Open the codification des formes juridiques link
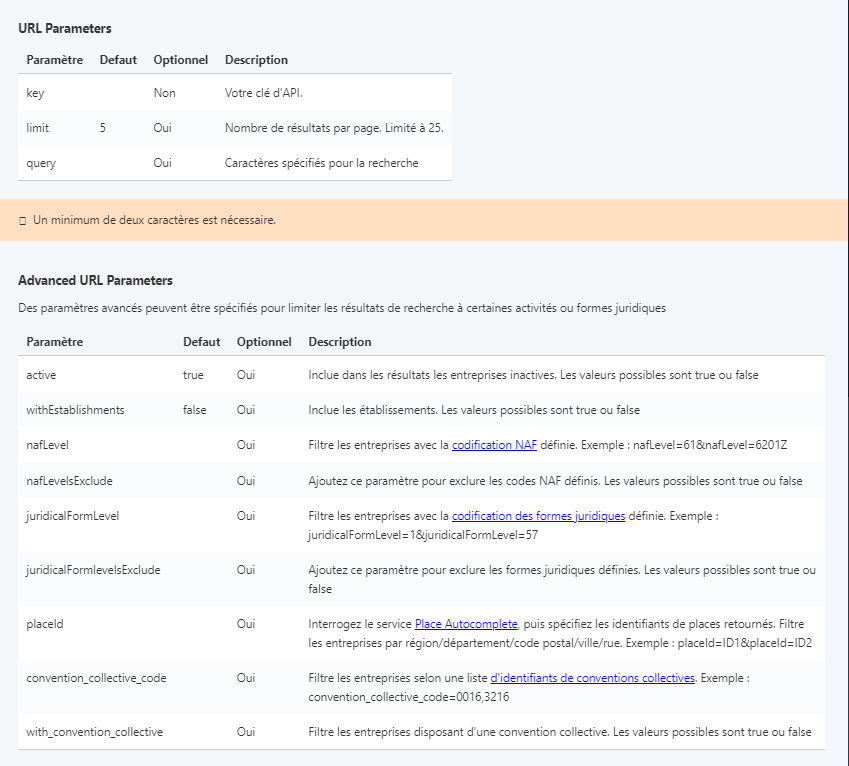 point(538,516)
